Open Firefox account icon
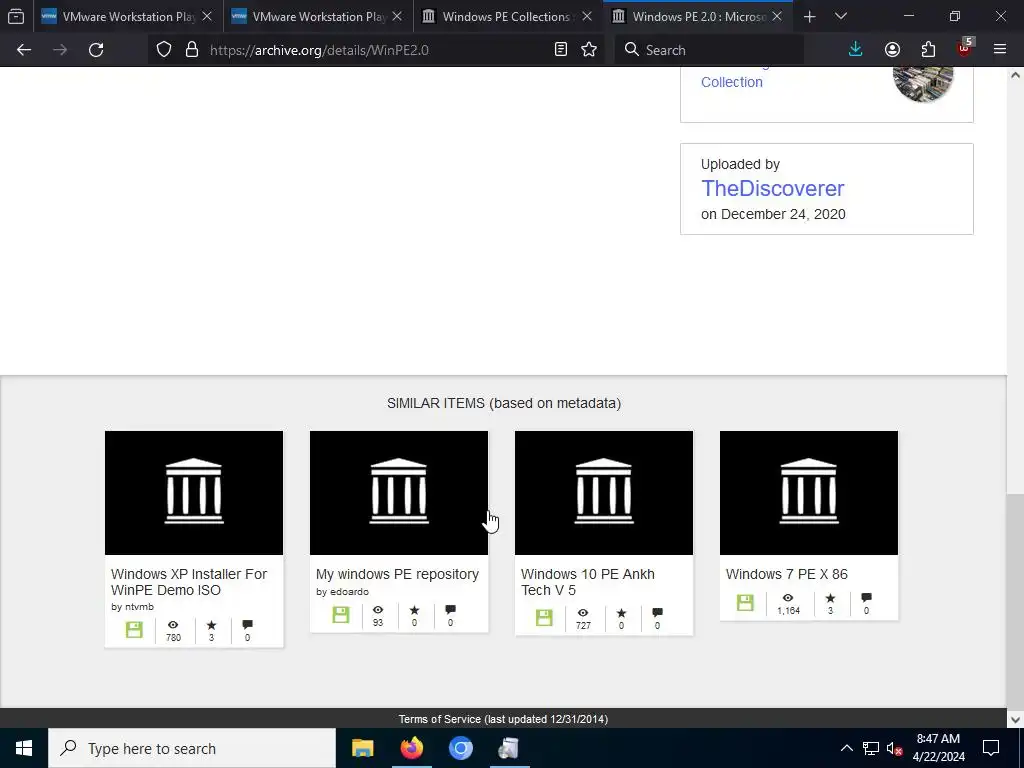This screenshot has width=1024, height=768. click(892, 50)
